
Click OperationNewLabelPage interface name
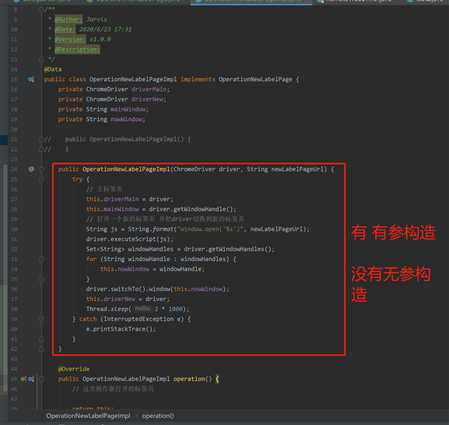pyautogui.click(x=255, y=79)
